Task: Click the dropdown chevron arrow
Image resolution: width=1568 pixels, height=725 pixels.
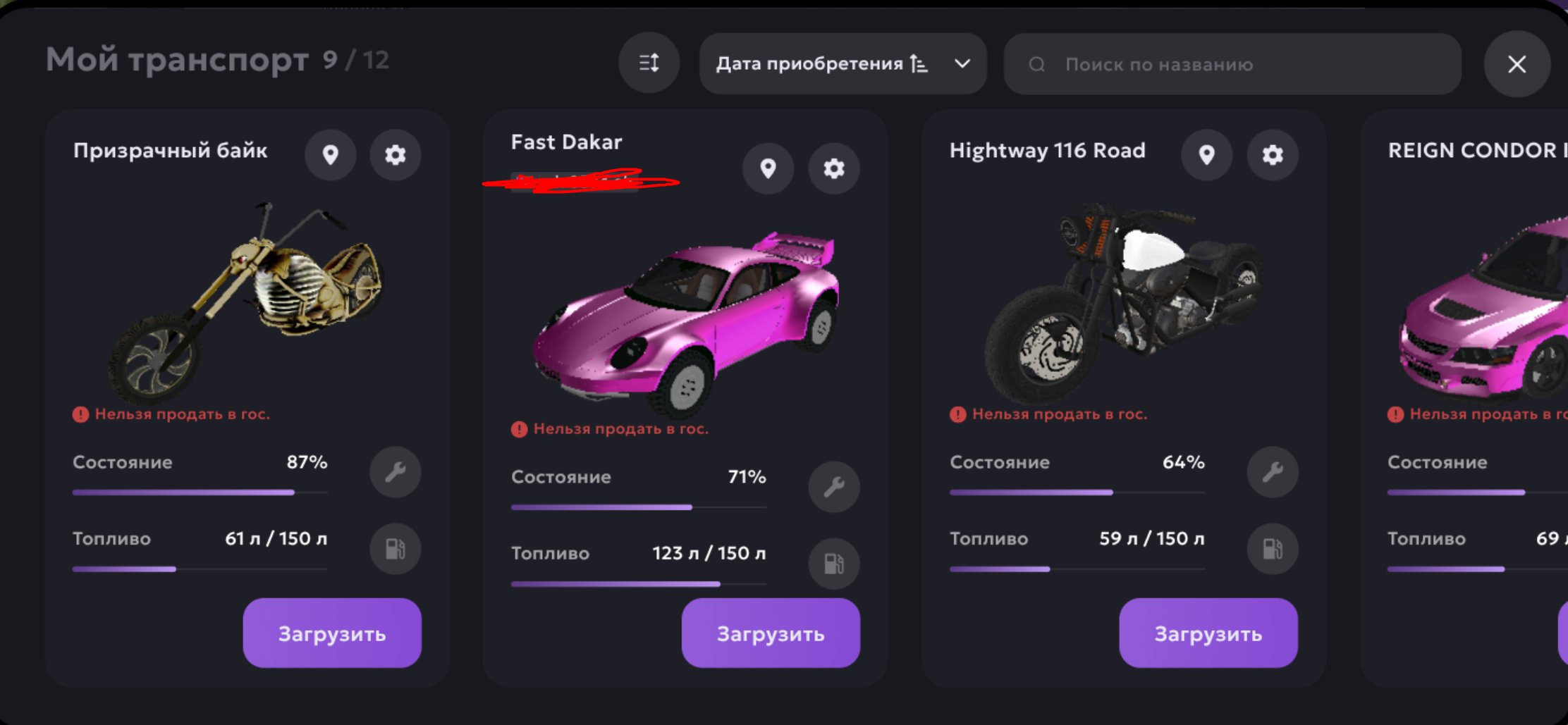Action: point(962,63)
